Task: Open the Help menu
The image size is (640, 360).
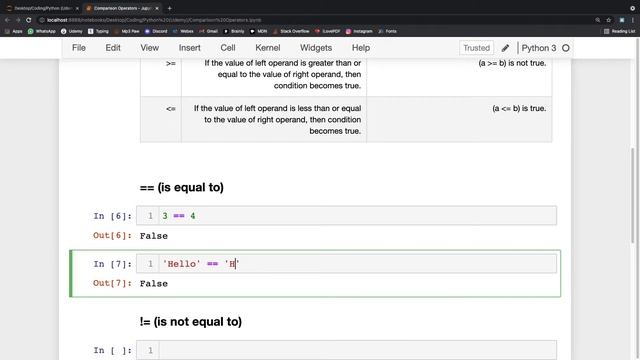Action: 361,48
